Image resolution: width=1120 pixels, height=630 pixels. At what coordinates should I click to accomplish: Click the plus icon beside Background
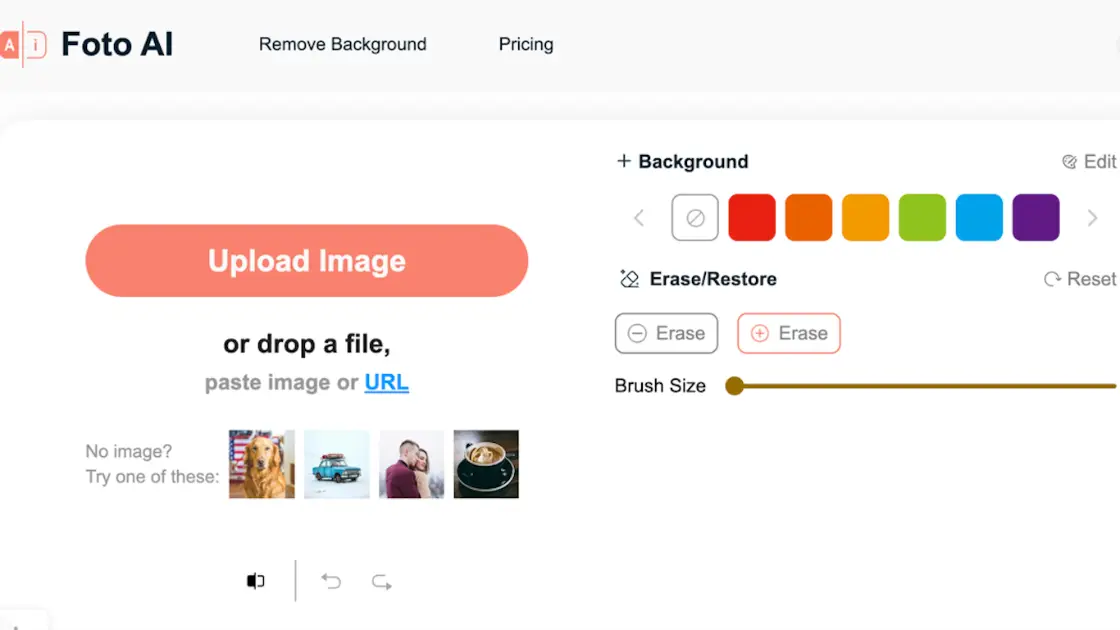(624, 162)
